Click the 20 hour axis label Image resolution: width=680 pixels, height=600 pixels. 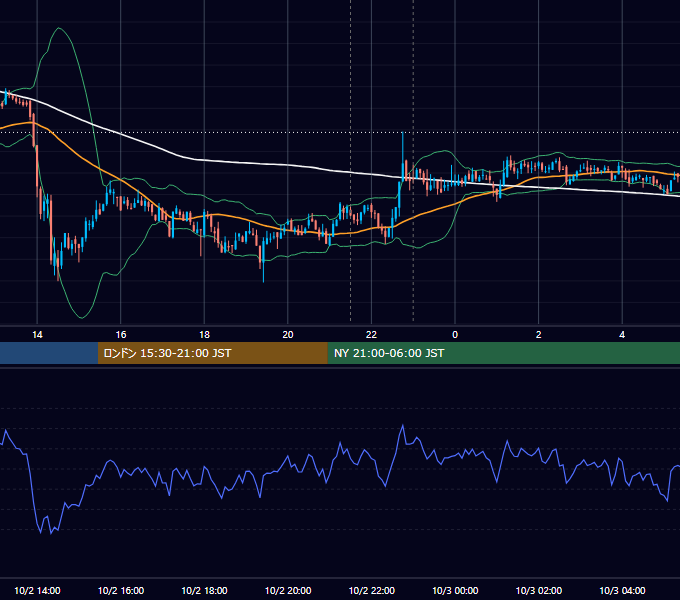click(288, 335)
